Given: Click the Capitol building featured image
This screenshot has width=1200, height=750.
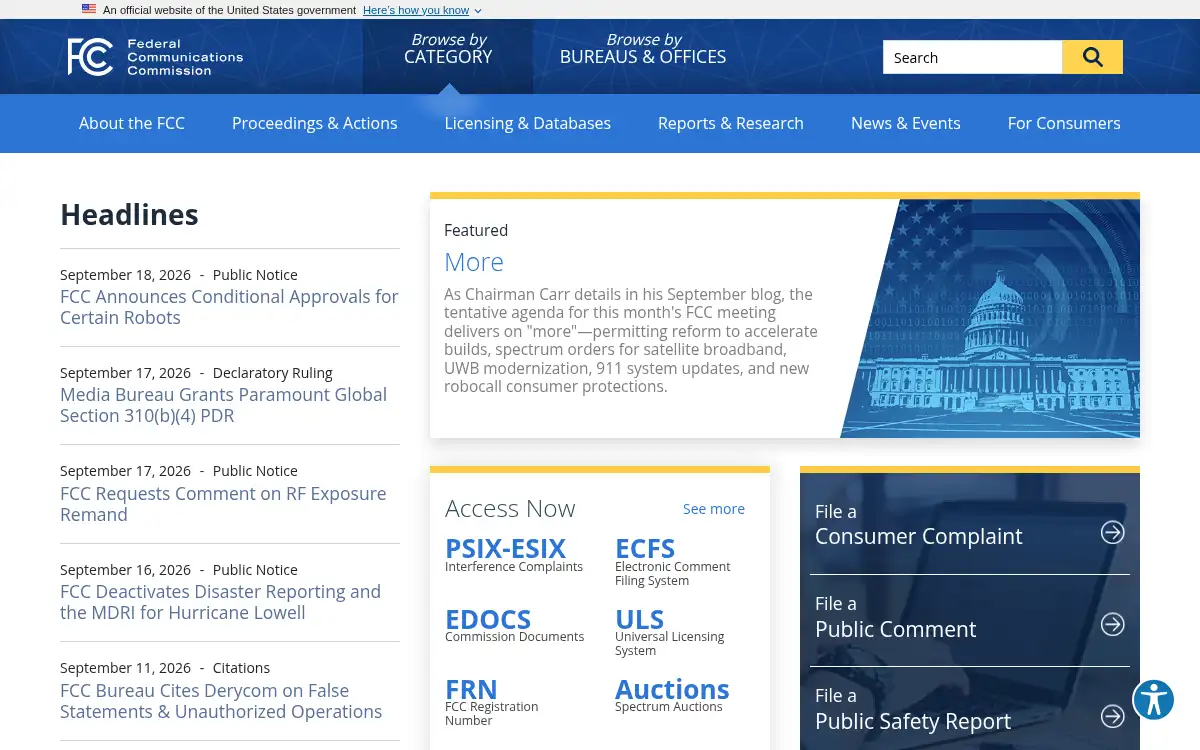Looking at the screenshot, I should (990, 318).
